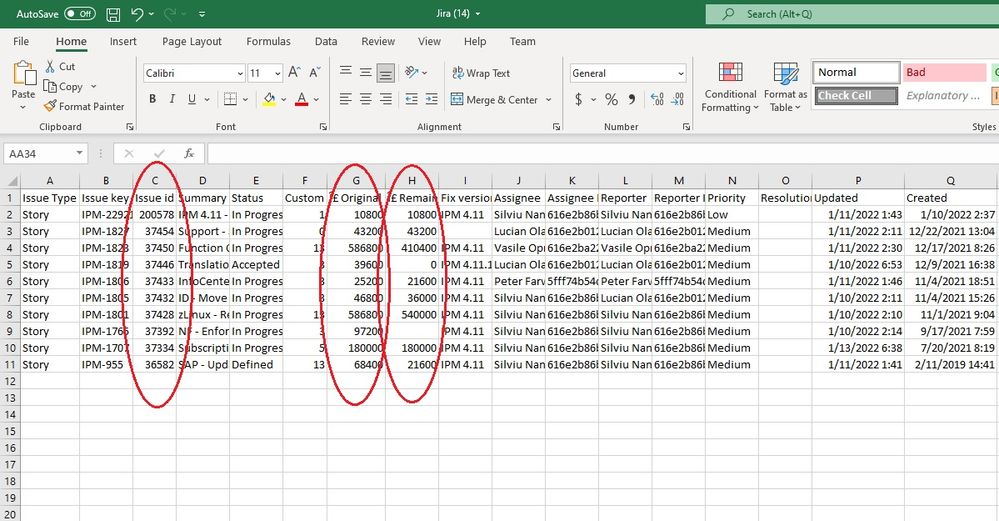
Task: Open the View tab
Action: point(429,41)
